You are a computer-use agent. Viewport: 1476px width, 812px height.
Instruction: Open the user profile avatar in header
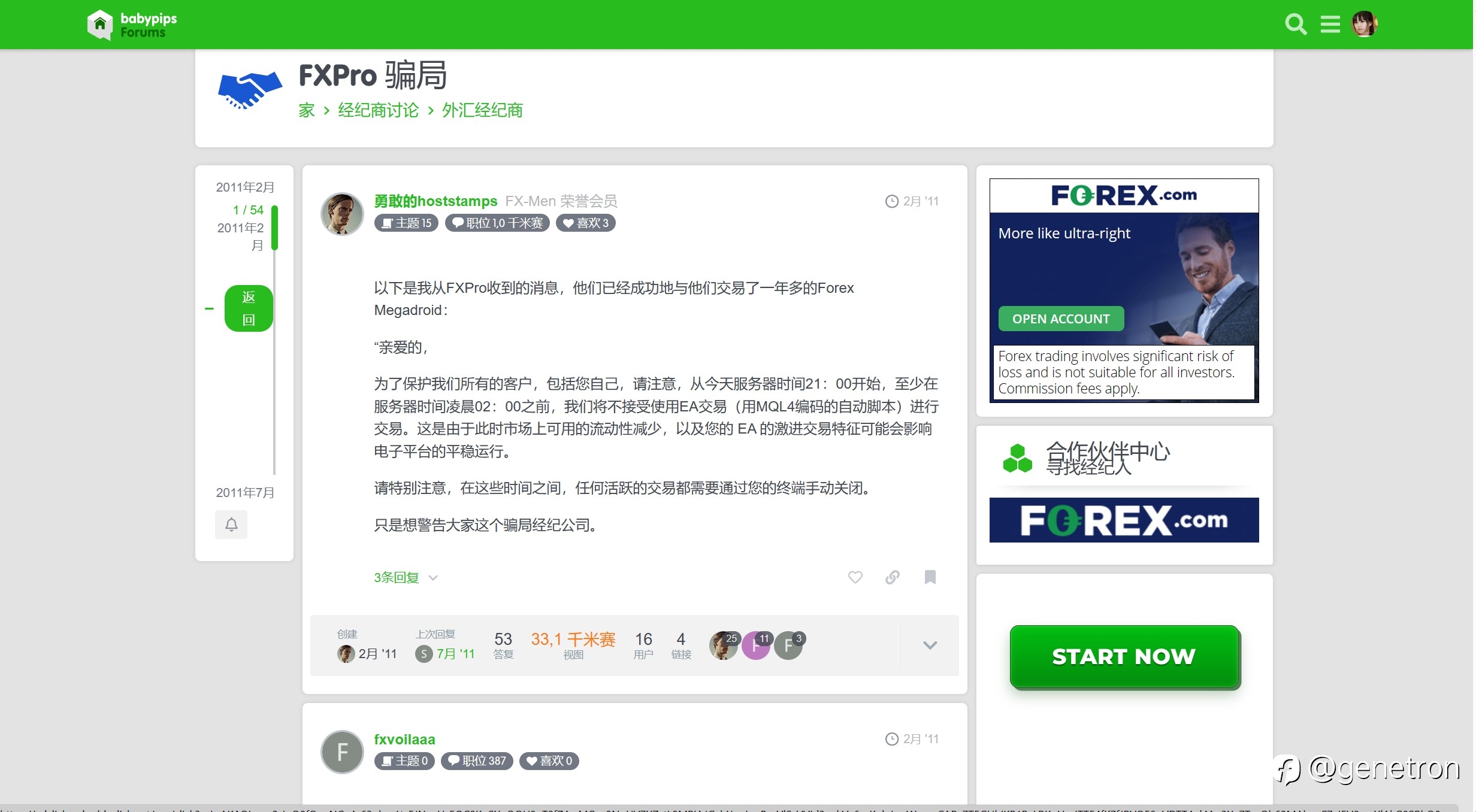pyautogui.click(x=1364, y=25)
